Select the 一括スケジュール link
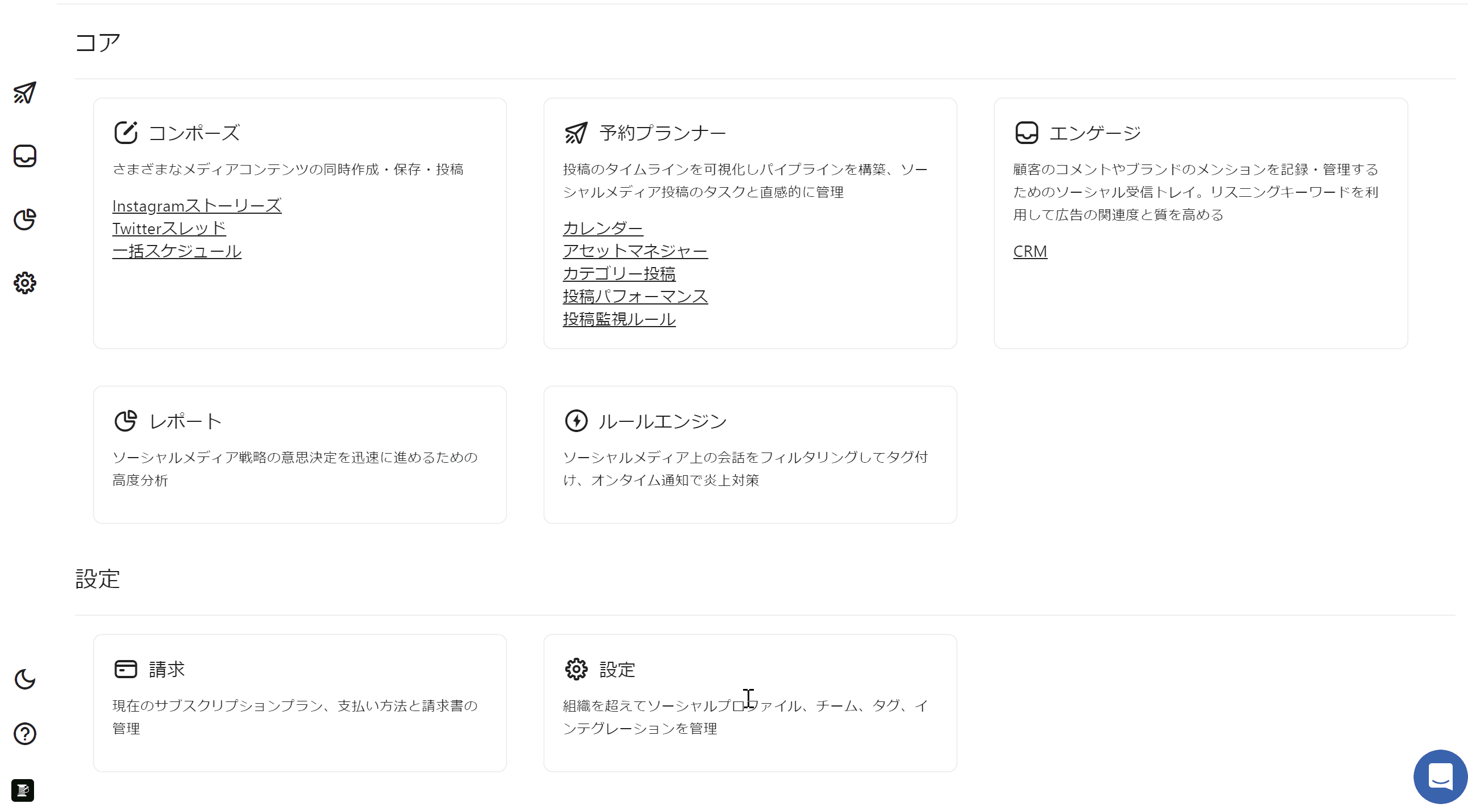1468x812 pixels. pyautogui.click(x=176, y=251)
